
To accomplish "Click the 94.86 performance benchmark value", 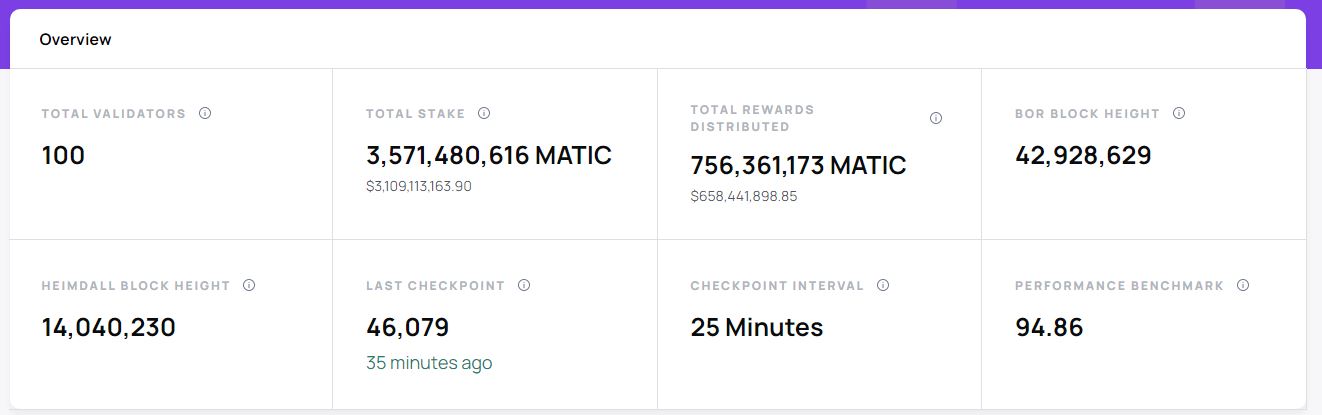I will click(x=1049, y=328).
